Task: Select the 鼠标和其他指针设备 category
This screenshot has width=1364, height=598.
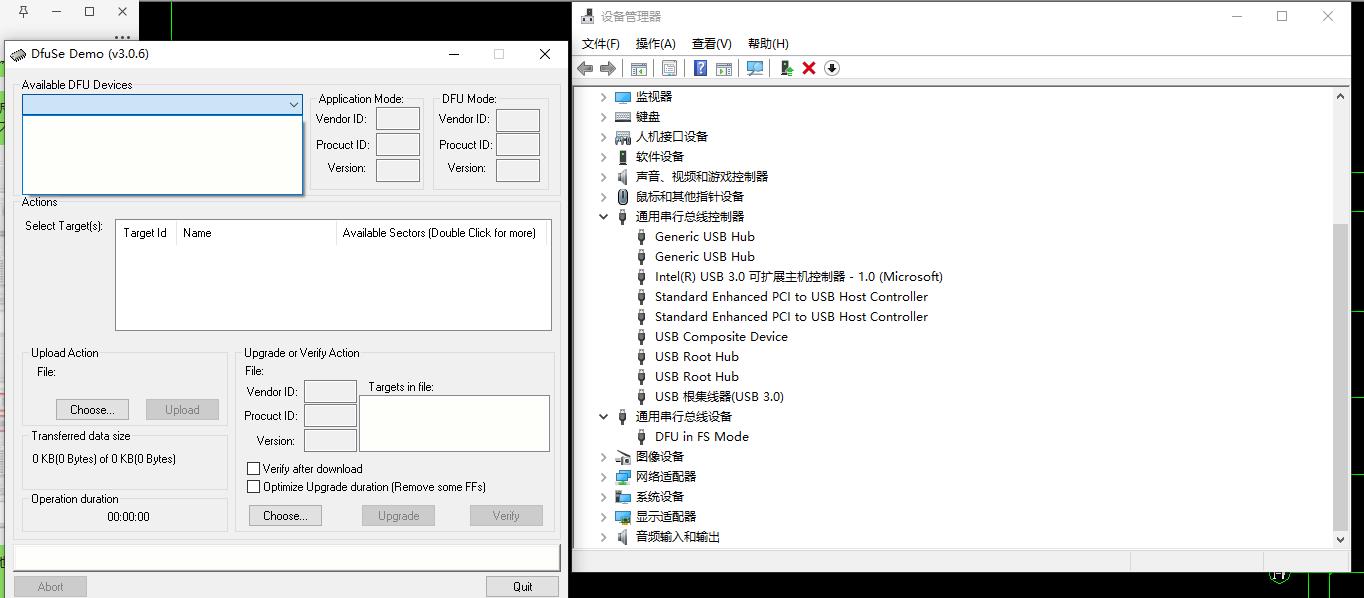Action: click(690, 196)
